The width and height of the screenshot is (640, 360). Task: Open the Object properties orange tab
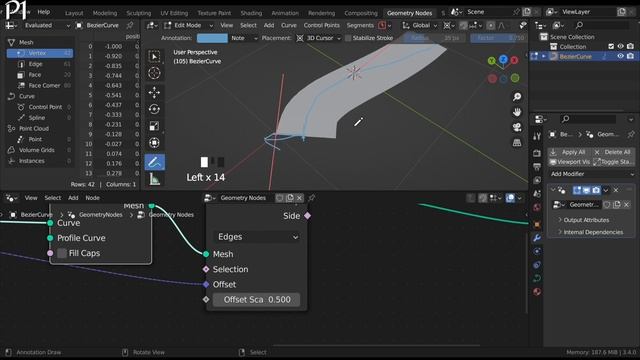click(x=537, y=224)
